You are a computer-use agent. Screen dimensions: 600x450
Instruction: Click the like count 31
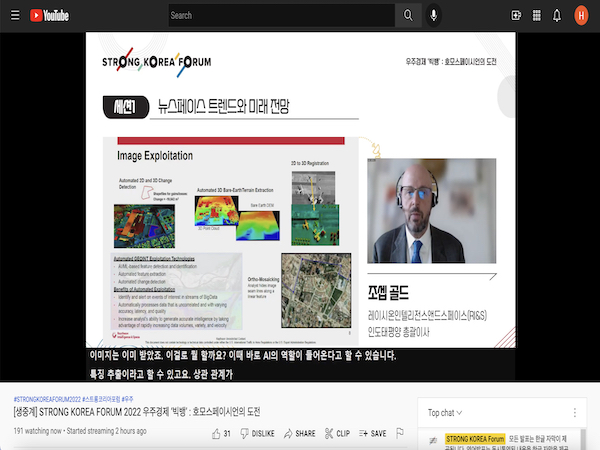227,434
